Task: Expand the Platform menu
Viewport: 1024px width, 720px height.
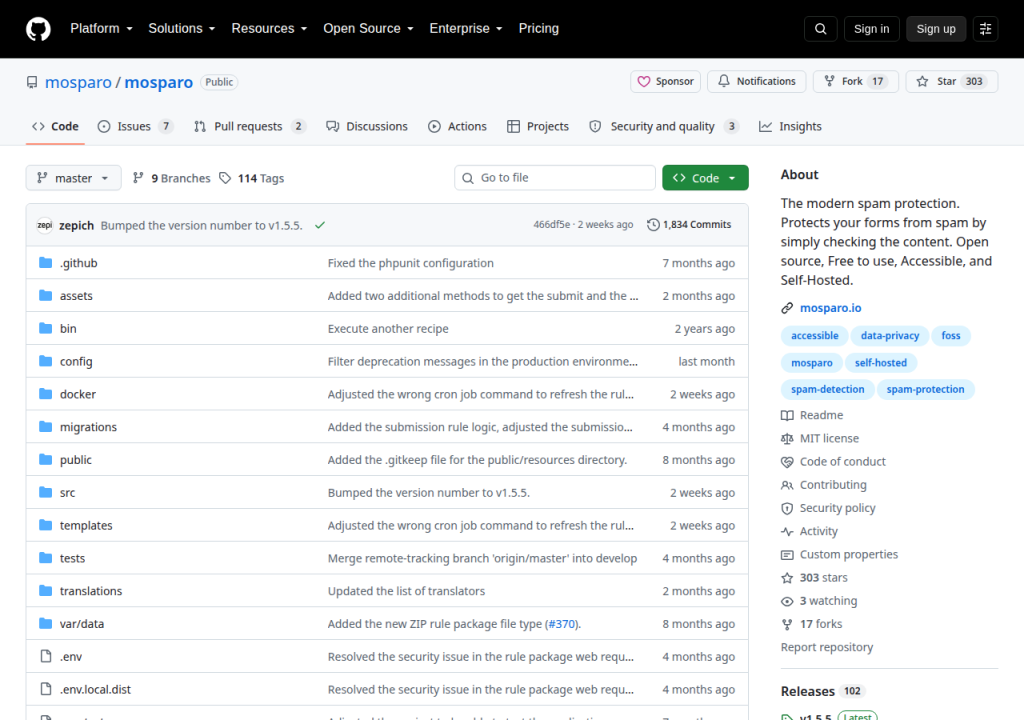Action: [x=101, y=29]
